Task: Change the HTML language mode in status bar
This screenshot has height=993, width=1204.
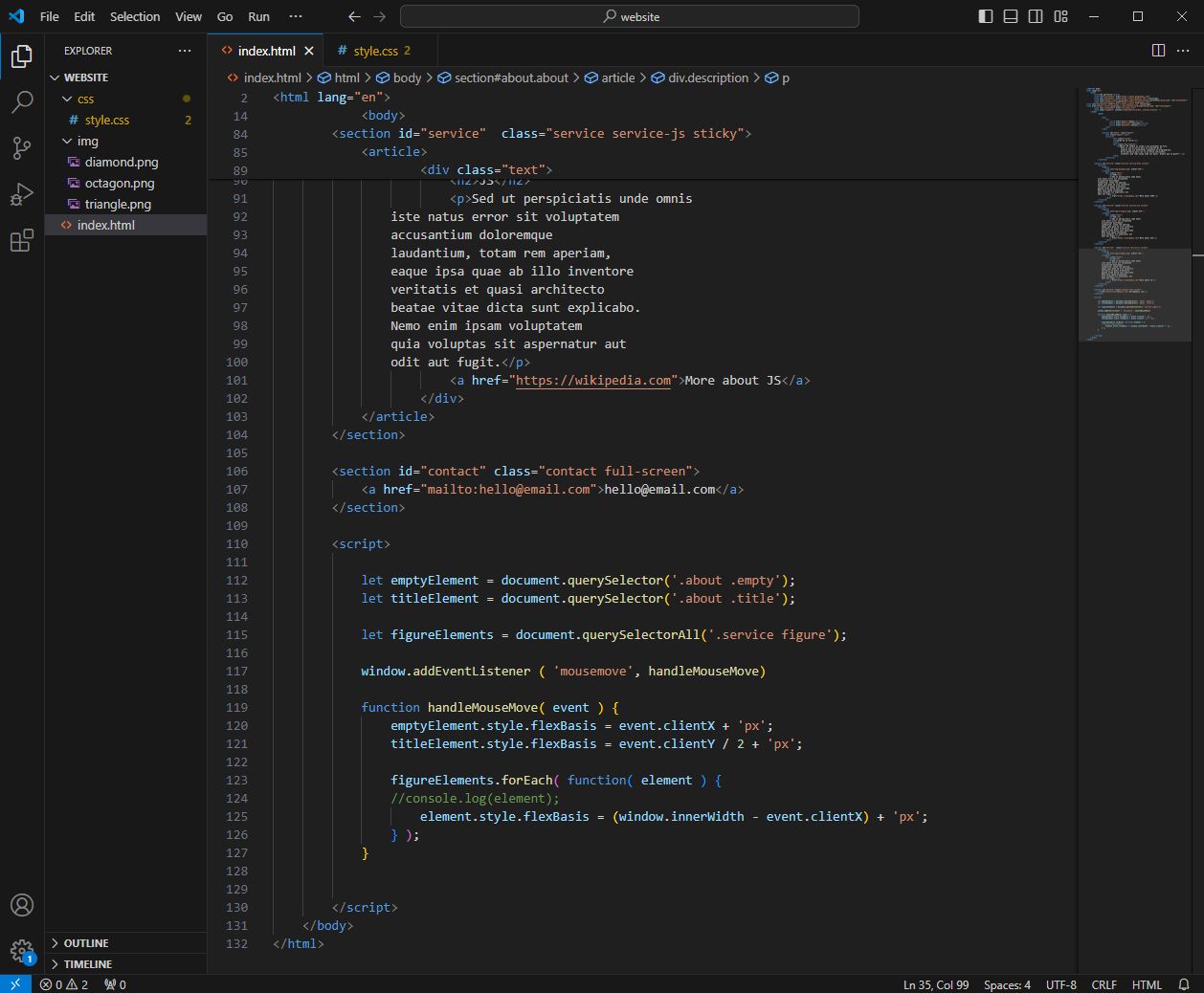Action: click(x=1147, y=984)
